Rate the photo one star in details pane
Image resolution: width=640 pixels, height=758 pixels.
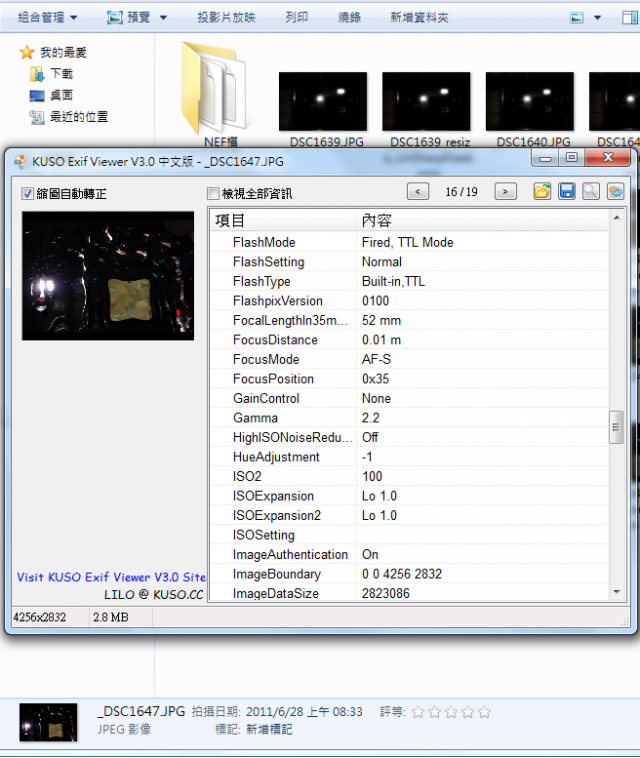[x=418, y=712]
